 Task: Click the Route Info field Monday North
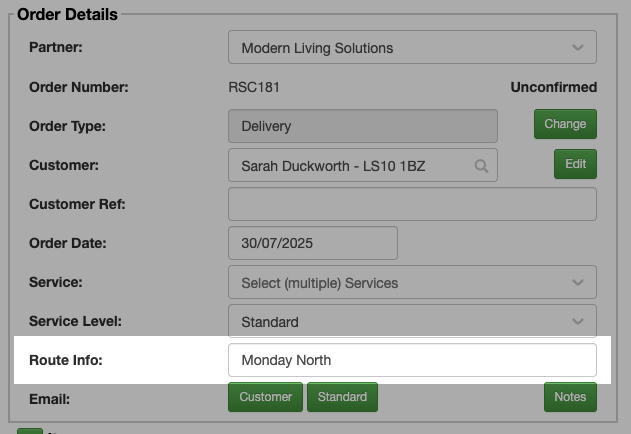412,360
